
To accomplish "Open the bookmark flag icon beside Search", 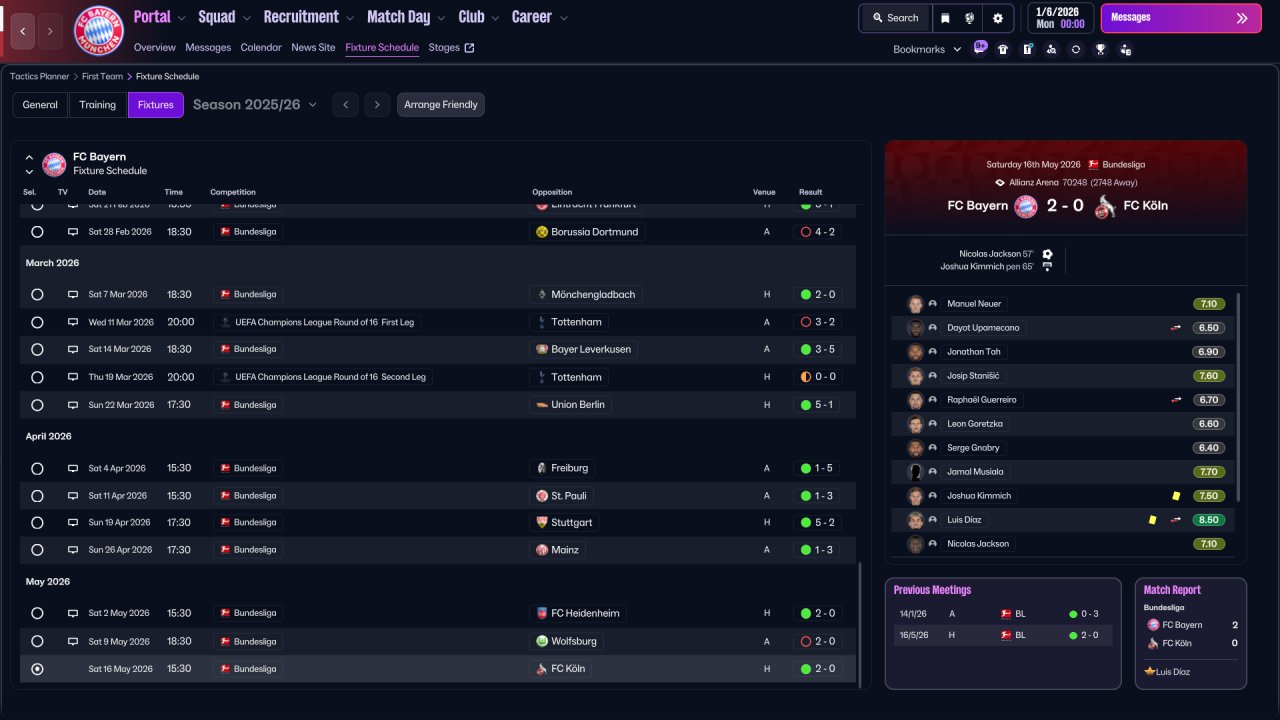I will tap(945, 18).
